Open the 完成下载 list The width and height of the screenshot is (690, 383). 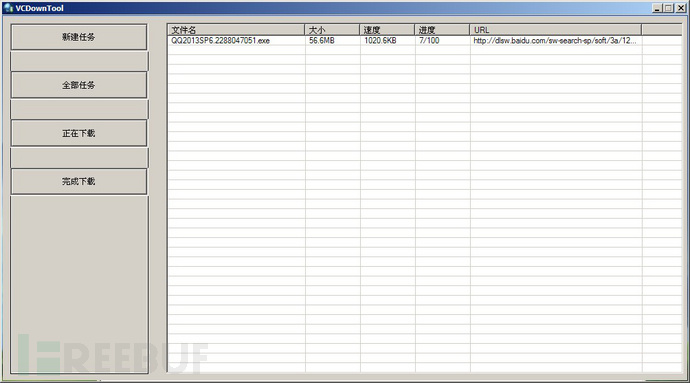[79, 181]
